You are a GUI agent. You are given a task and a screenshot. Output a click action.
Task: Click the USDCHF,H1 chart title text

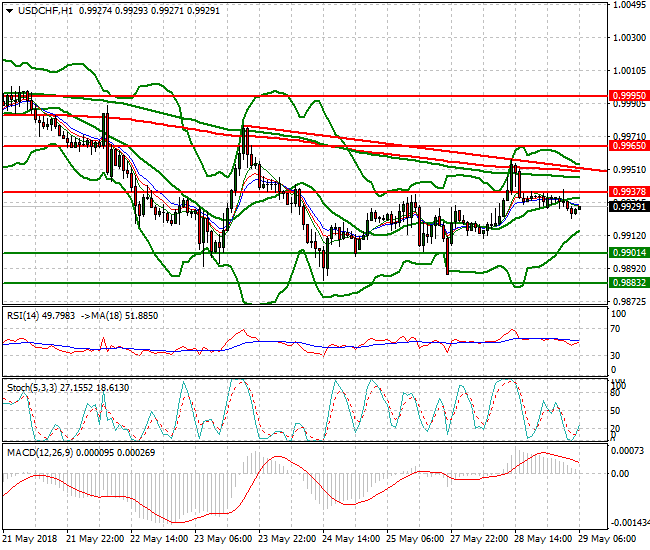[45, 11]
